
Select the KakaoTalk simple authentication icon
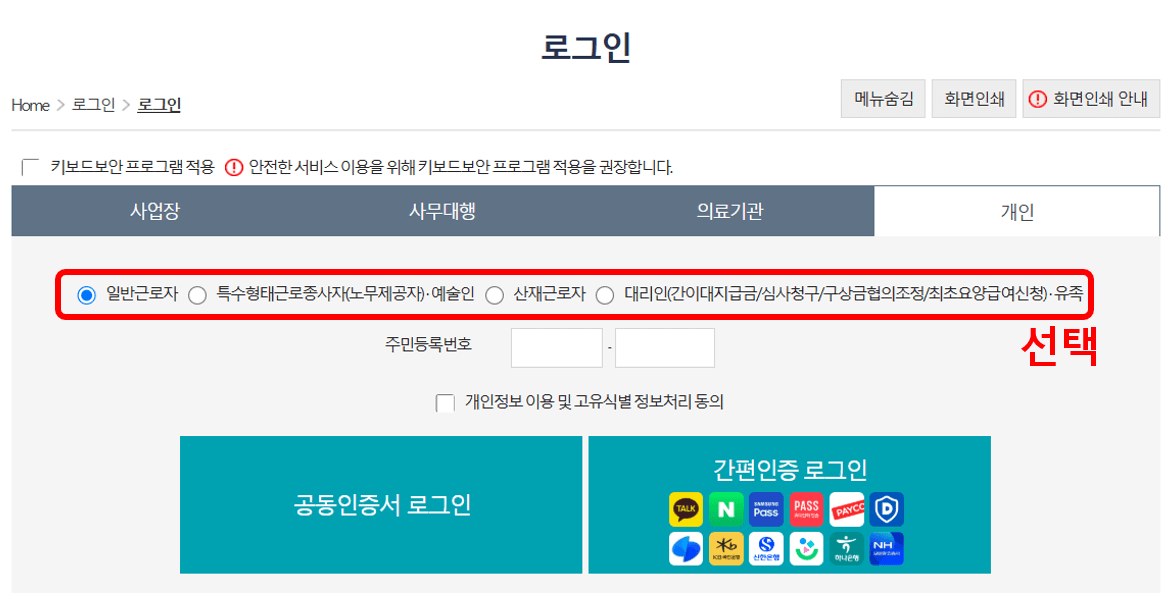(x=687, y=509)
